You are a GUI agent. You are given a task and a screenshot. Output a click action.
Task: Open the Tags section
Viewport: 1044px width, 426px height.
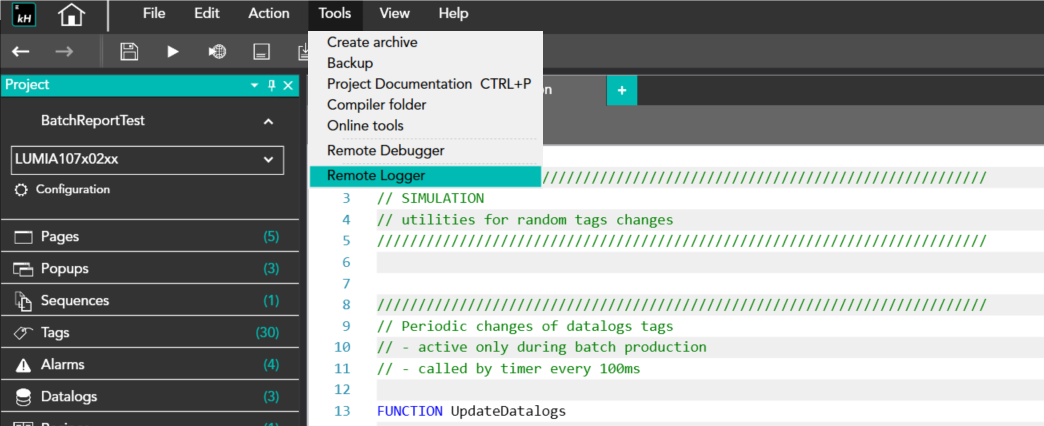click(55, 332)
